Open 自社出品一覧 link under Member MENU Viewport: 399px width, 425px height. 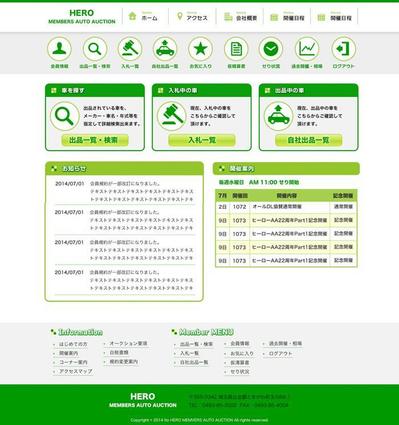tap(194, 362)
